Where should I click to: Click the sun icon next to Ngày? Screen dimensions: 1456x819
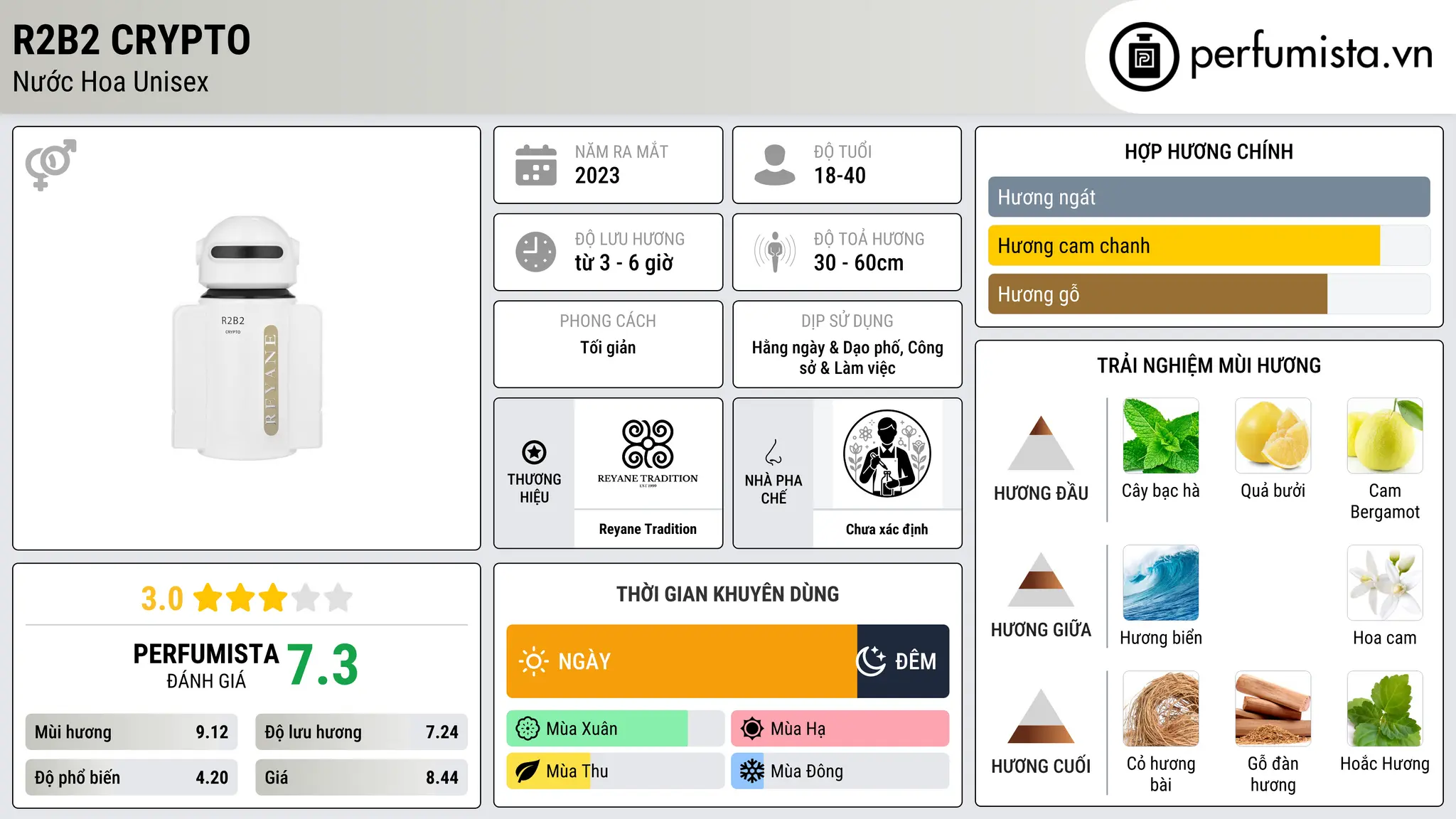533,661
